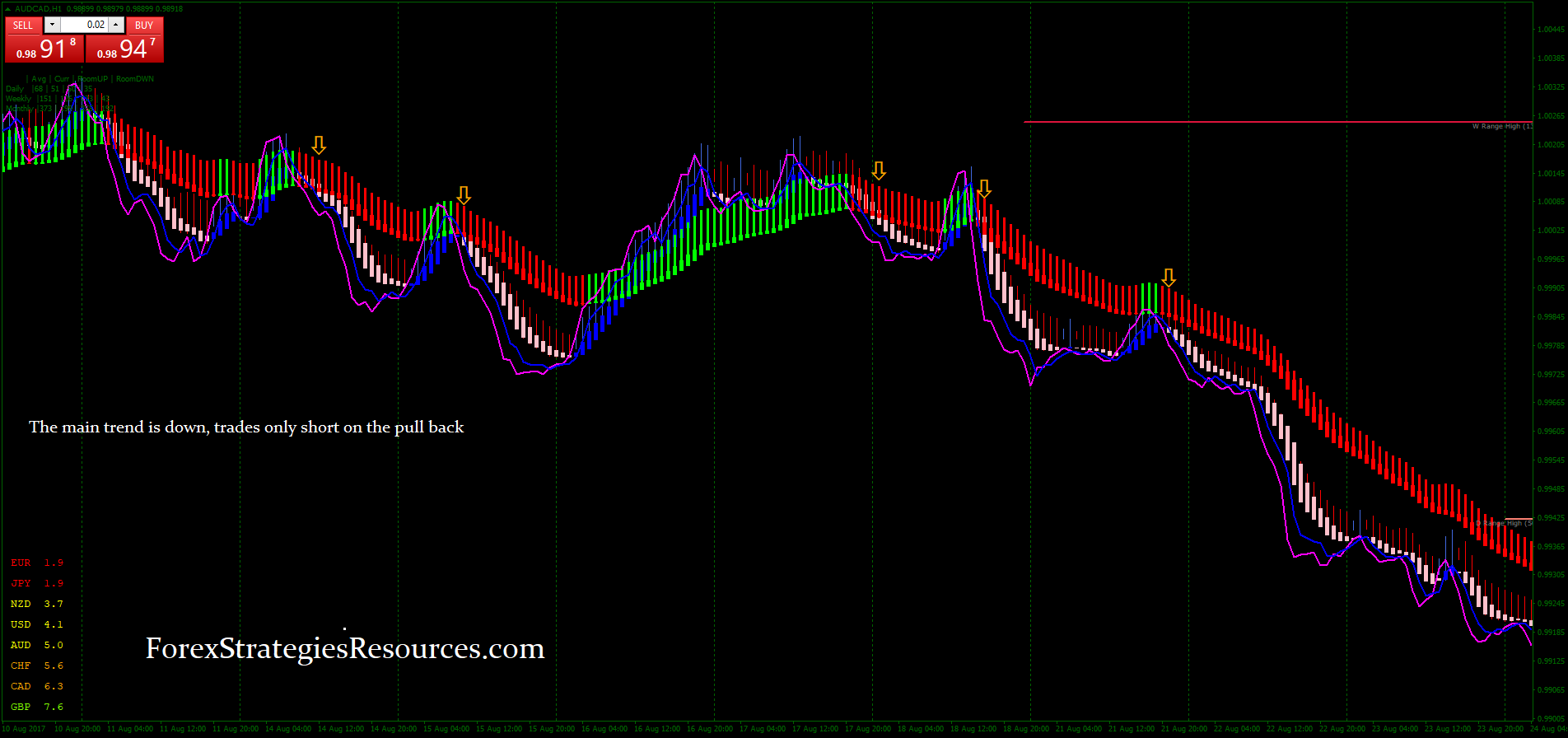This screenshot has width=1568, height=738.
Task: Click the 22 Aug 20:00 time label
Action: coord(1342,729)
